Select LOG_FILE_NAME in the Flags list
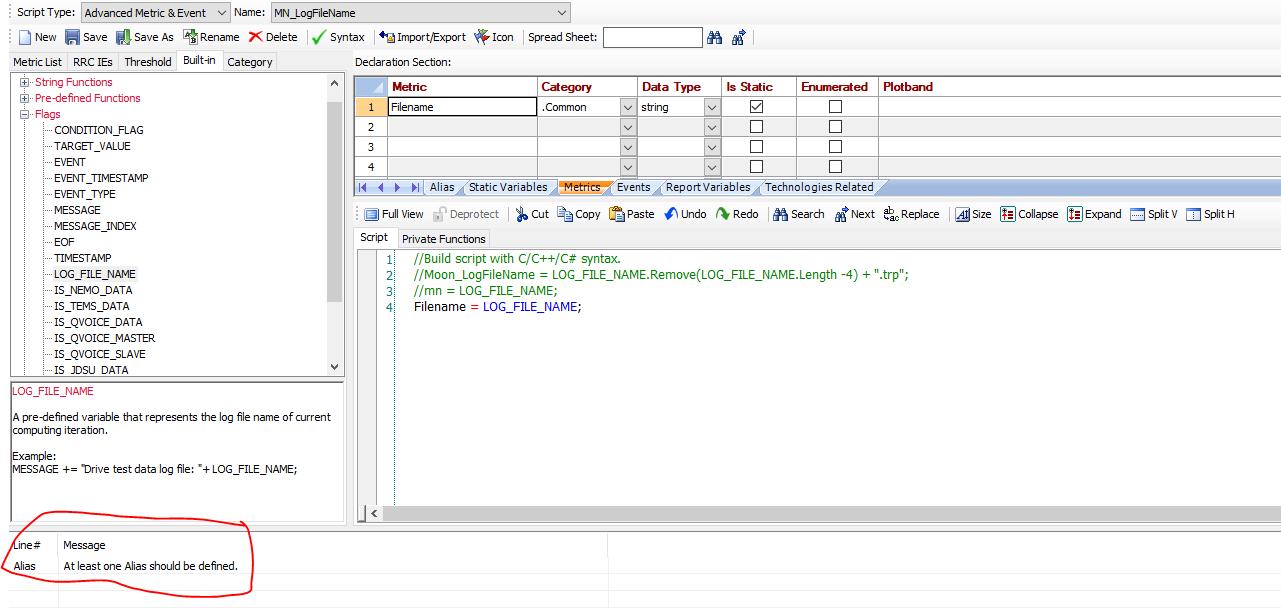 (94, 274)
